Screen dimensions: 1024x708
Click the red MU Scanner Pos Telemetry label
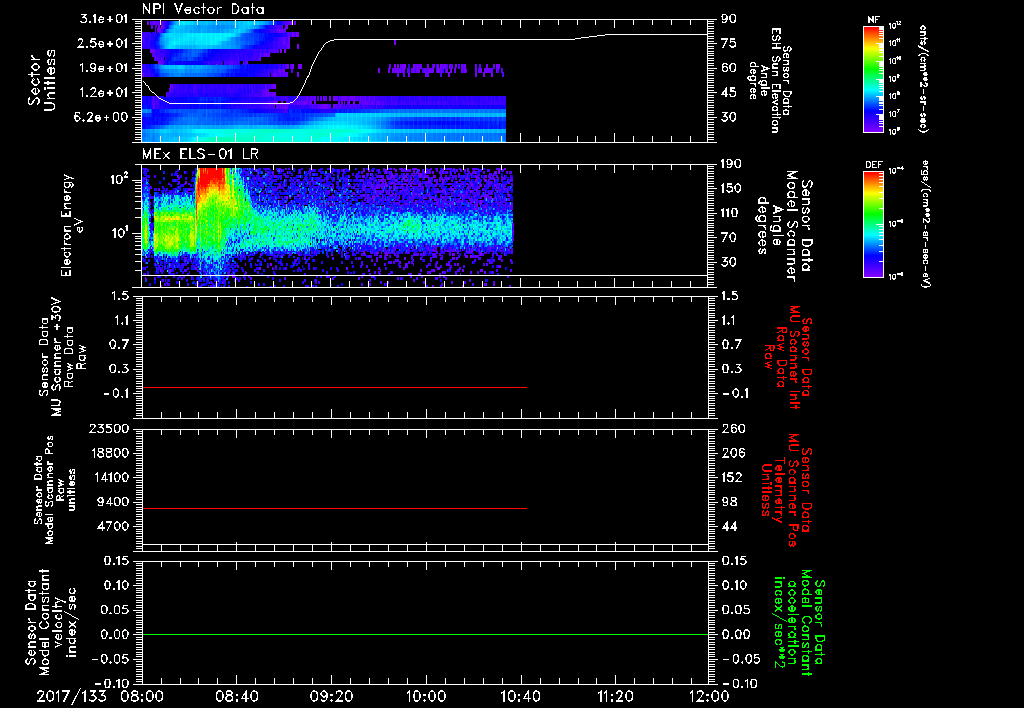[x=786, y=490]
